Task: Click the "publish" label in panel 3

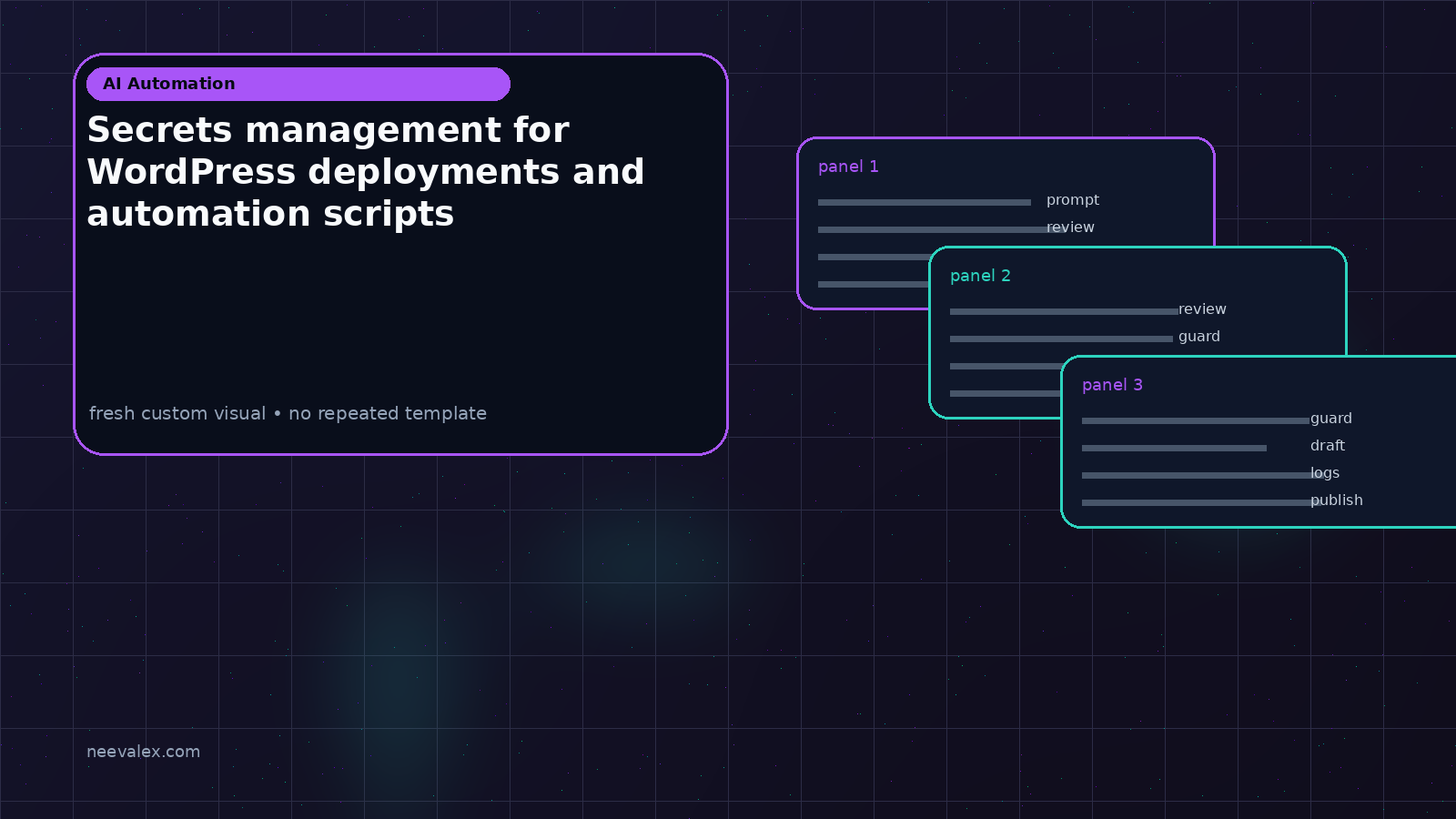Action: tap(1337, 500)
